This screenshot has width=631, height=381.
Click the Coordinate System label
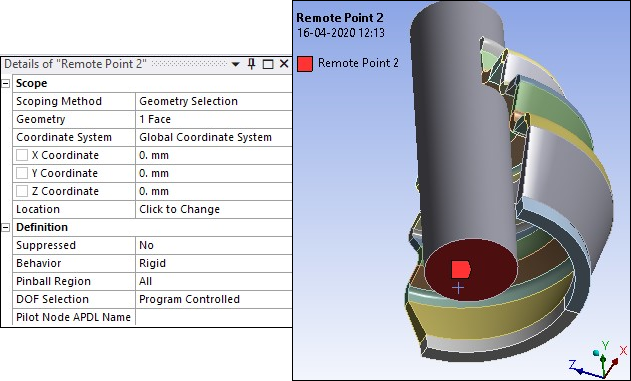point(64,137)
